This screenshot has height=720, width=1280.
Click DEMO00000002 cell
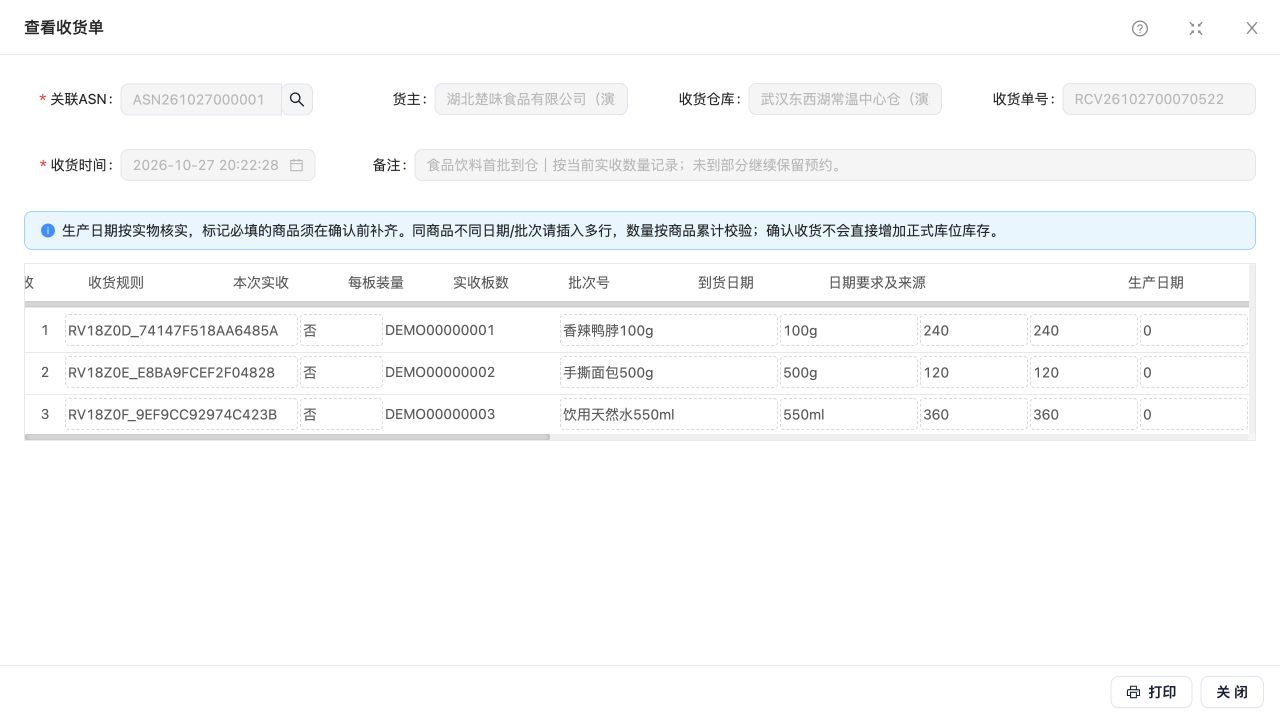[x=440, y=372]
